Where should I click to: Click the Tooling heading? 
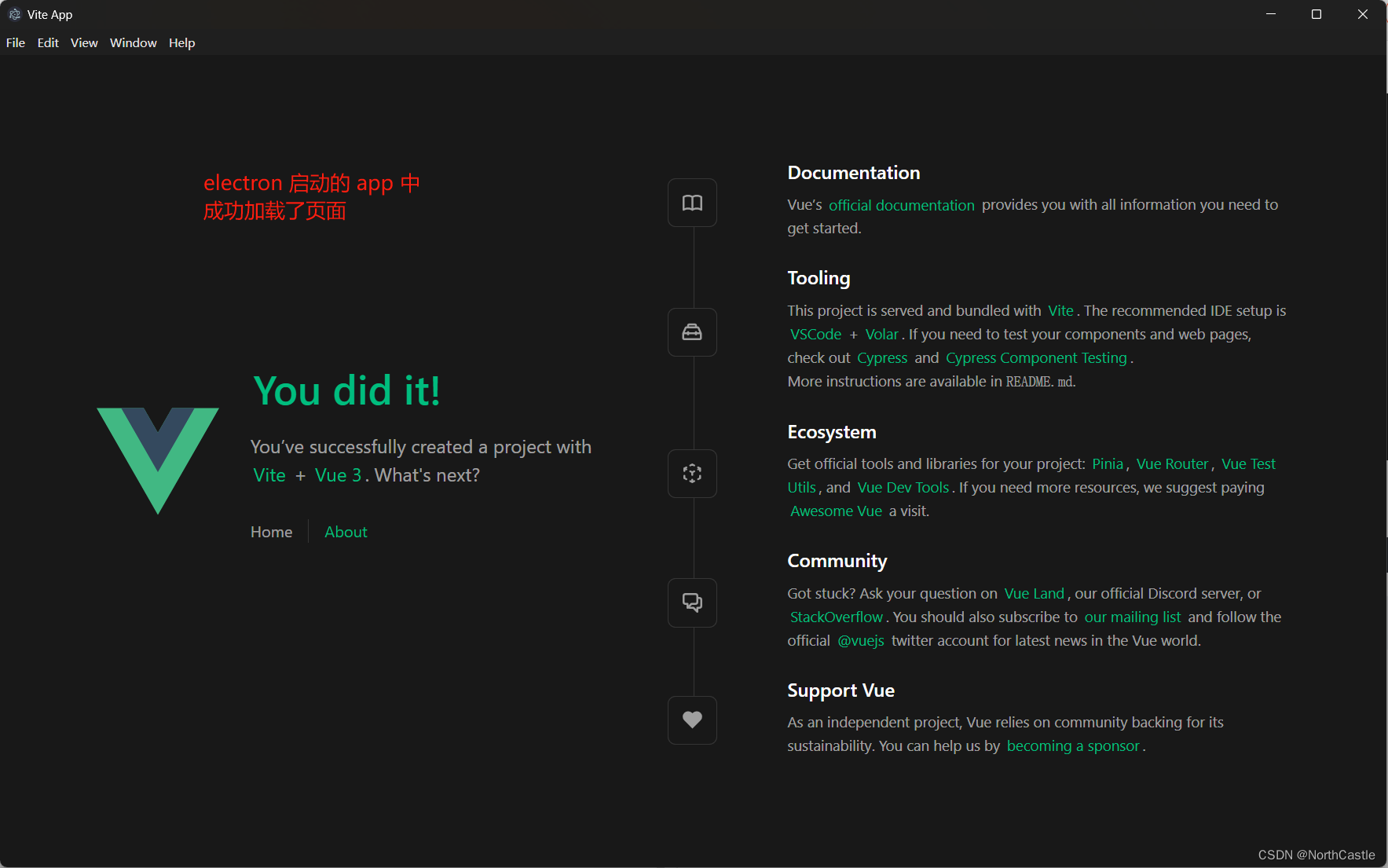point(819,278)
